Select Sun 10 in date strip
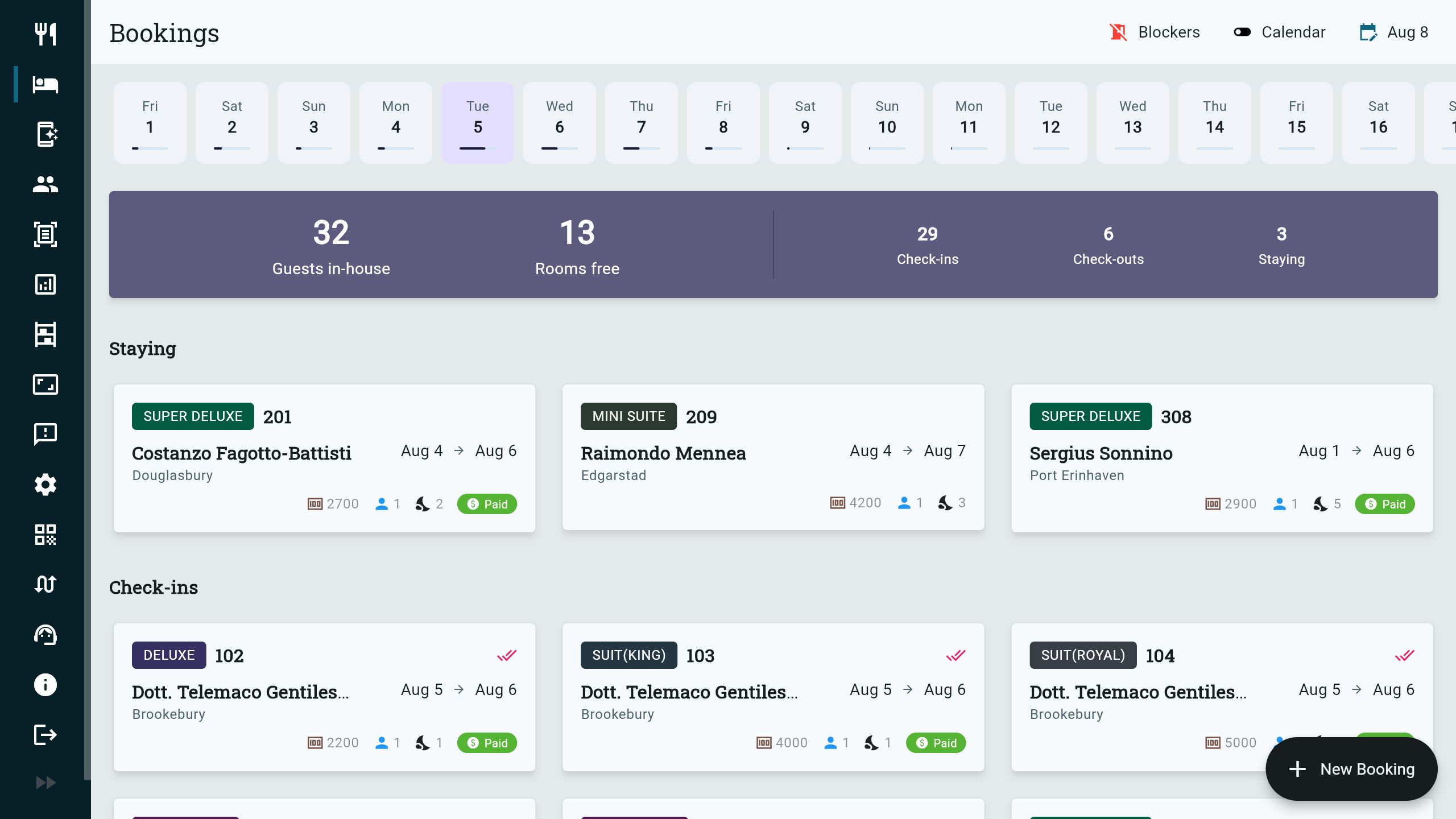The height and width of the screenshot is (819, 1456). point(887,123)
